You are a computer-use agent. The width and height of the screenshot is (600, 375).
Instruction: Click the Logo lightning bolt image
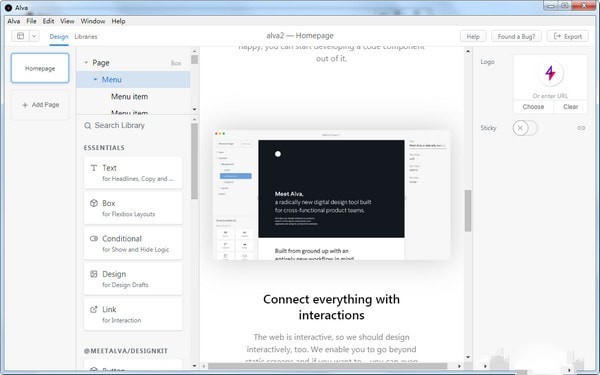click(550, 73)
